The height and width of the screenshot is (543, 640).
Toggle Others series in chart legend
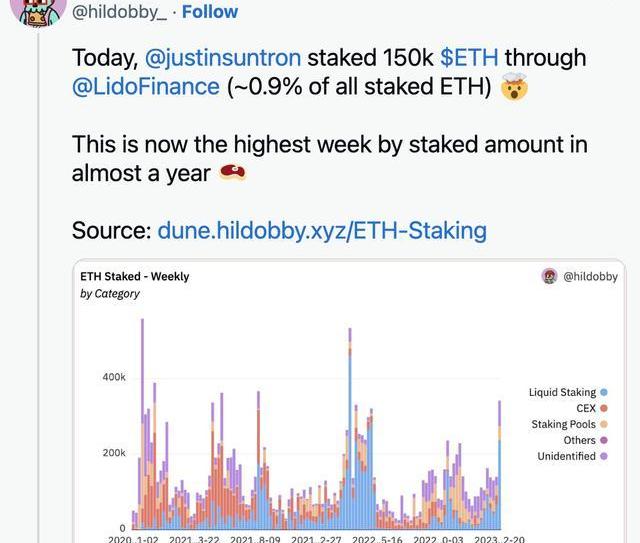pyautogui.click(x=604, y=440)
